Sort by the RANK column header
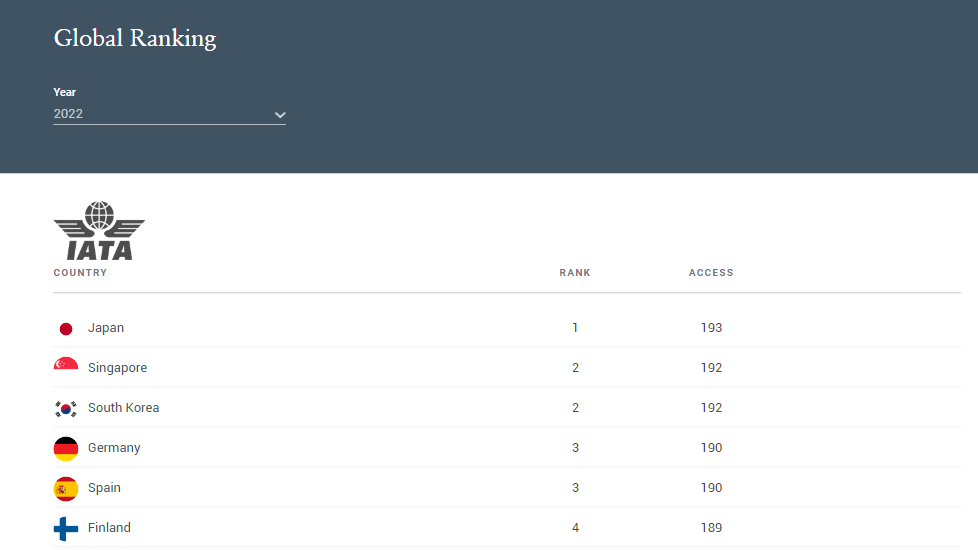Image resolution: width=978 pixels, height=550 pixels. 574,273
